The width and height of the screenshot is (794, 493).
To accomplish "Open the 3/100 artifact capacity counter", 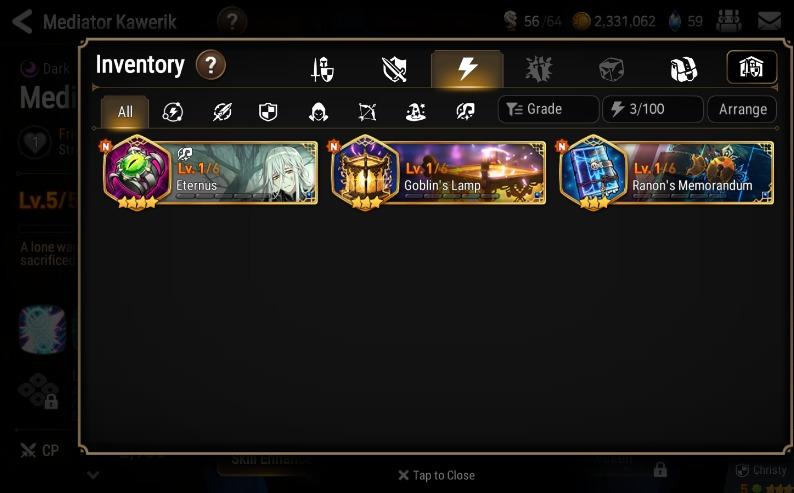I will click(653, 109).
